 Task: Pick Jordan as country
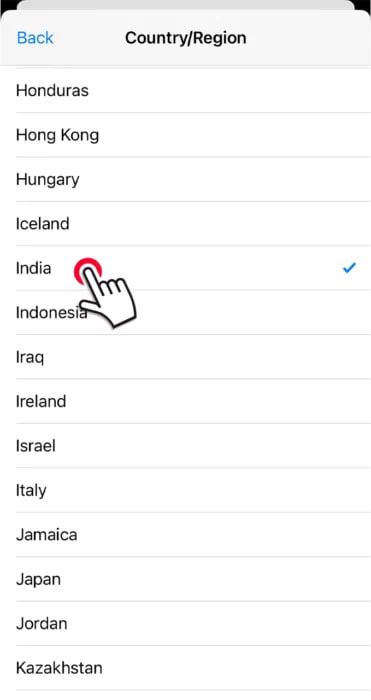click(x=185, y=623)
